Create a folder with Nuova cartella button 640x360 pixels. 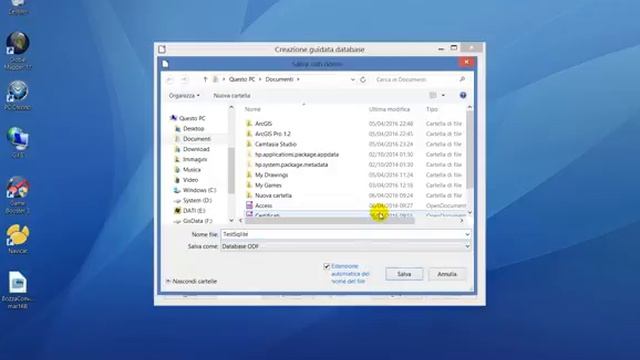(x=232, y=96)
